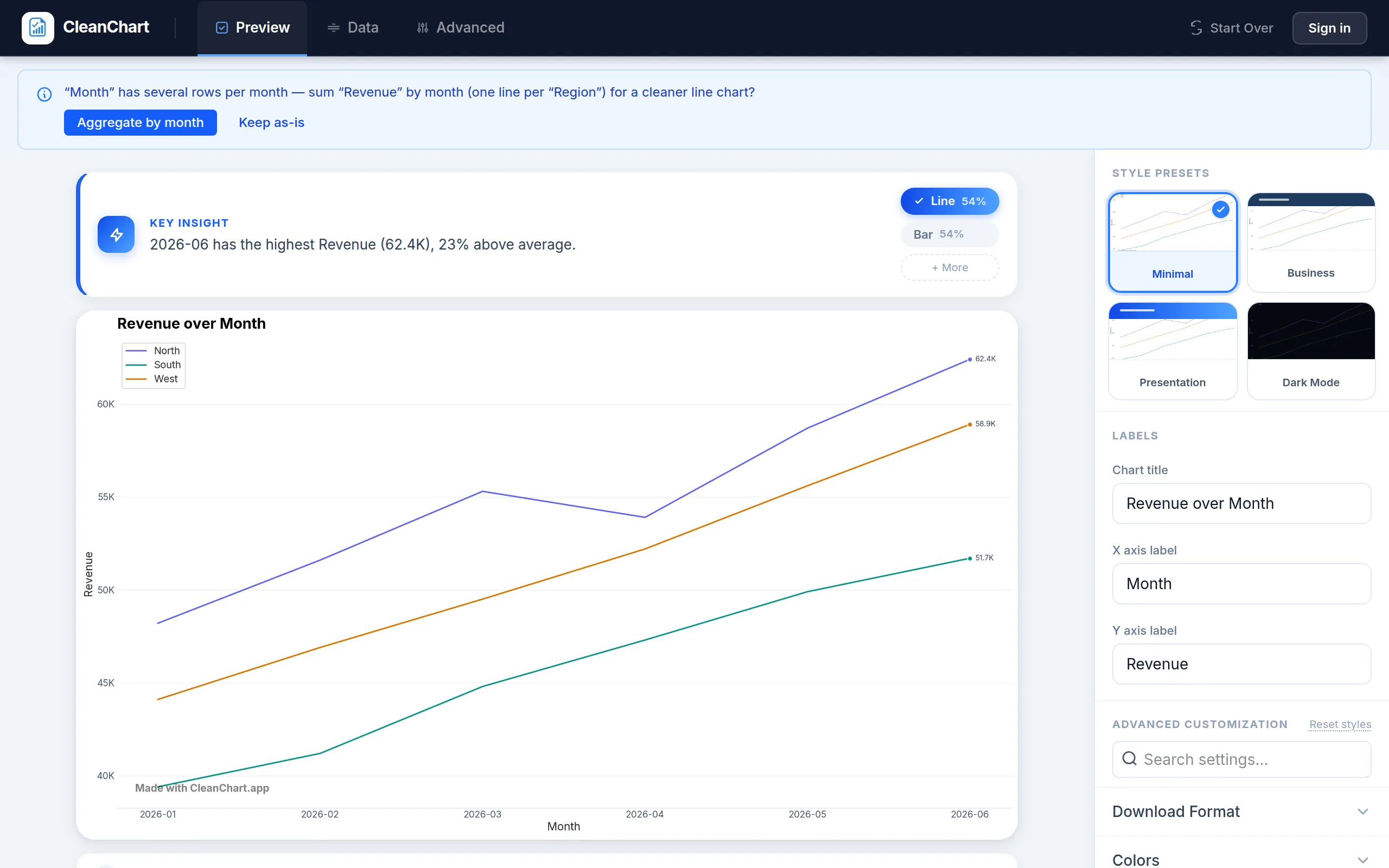Click the 51.7K data point label

click(984, 558)
